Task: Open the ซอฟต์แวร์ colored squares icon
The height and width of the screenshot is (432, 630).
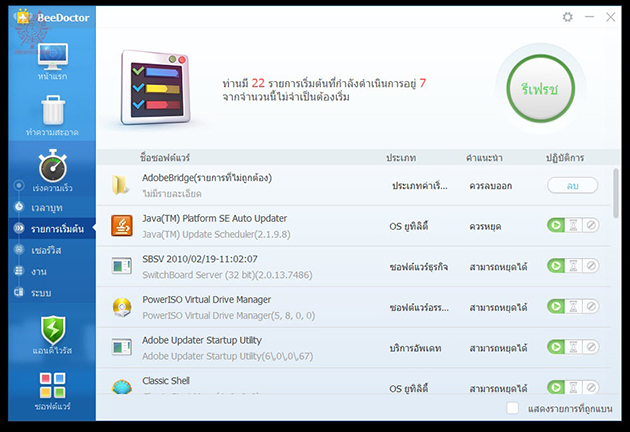Action: coord(53,385)
